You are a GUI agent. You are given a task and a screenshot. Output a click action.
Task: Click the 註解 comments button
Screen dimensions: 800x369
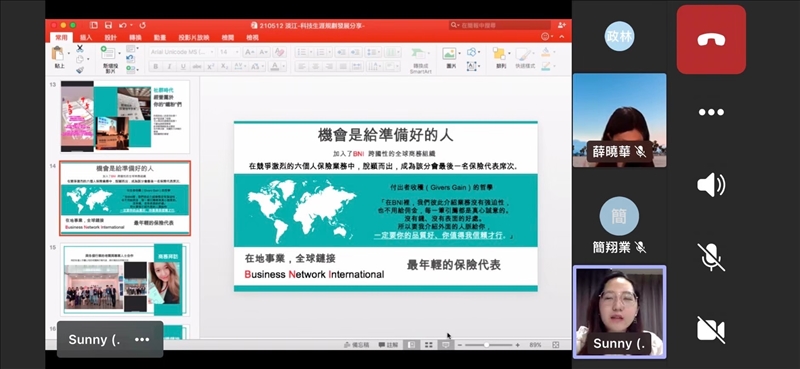click(x=388, y=345)
